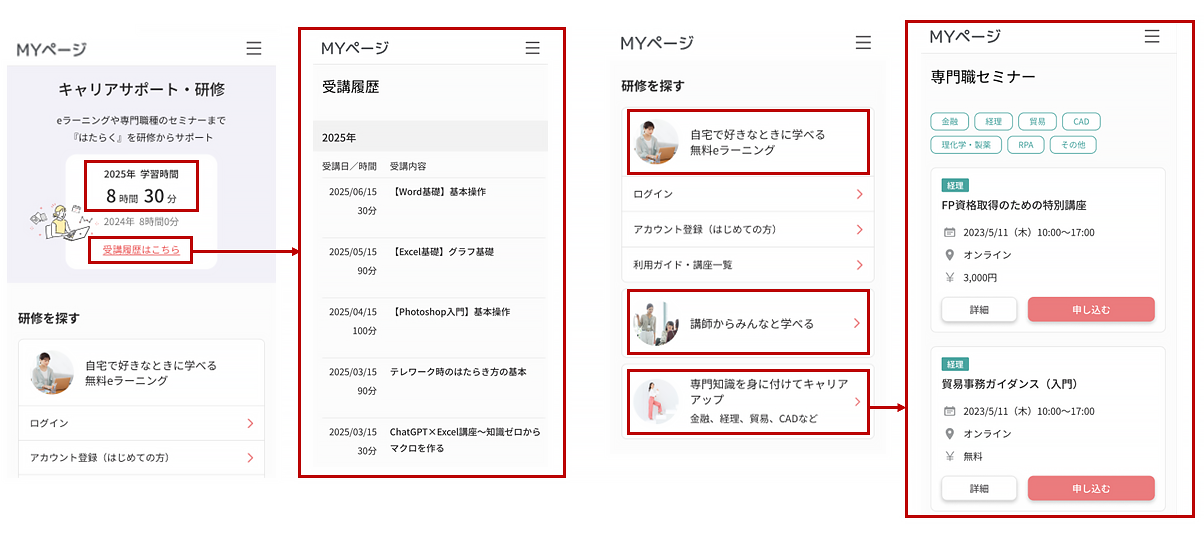Open the 【Word基礎】基本操作 history entry
Image resolution: width=1204 pixels, height=534 pixels.
[439, 192]
